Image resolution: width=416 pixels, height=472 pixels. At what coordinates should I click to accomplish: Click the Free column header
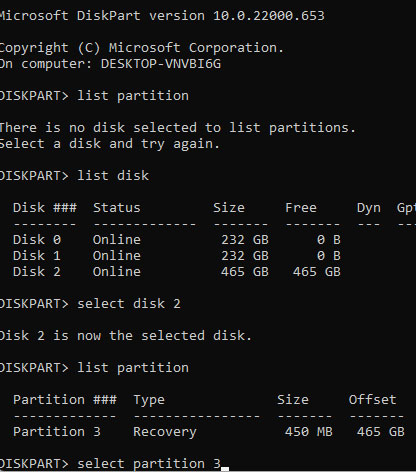point(301,208)
